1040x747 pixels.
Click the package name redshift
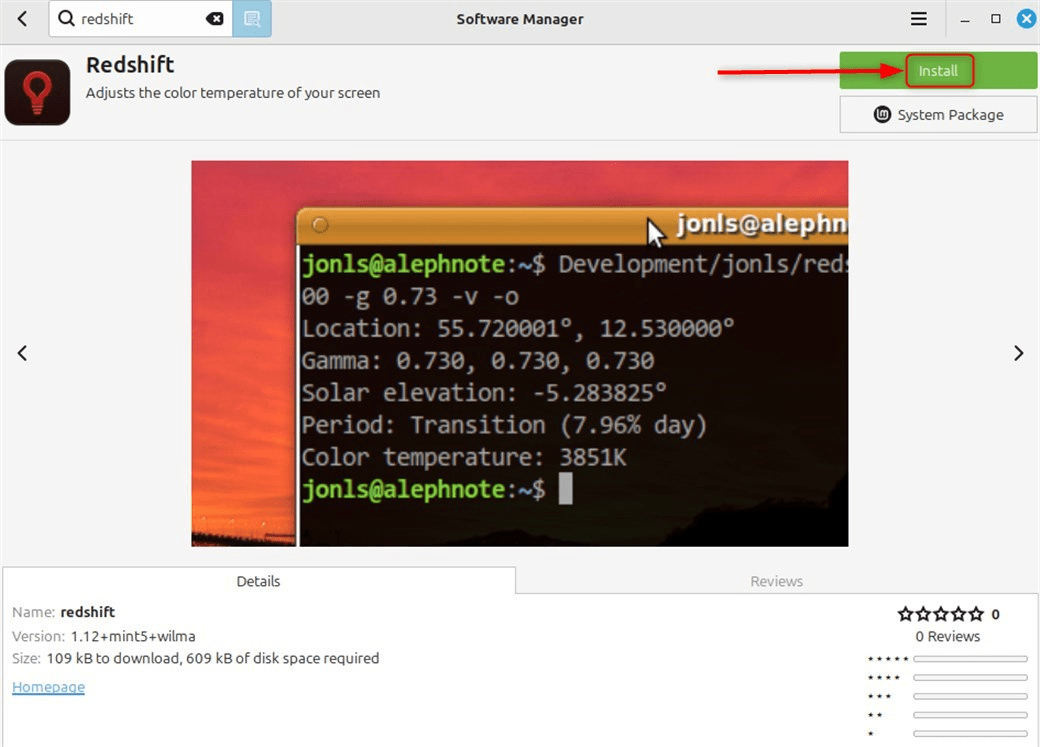[88, 612]
